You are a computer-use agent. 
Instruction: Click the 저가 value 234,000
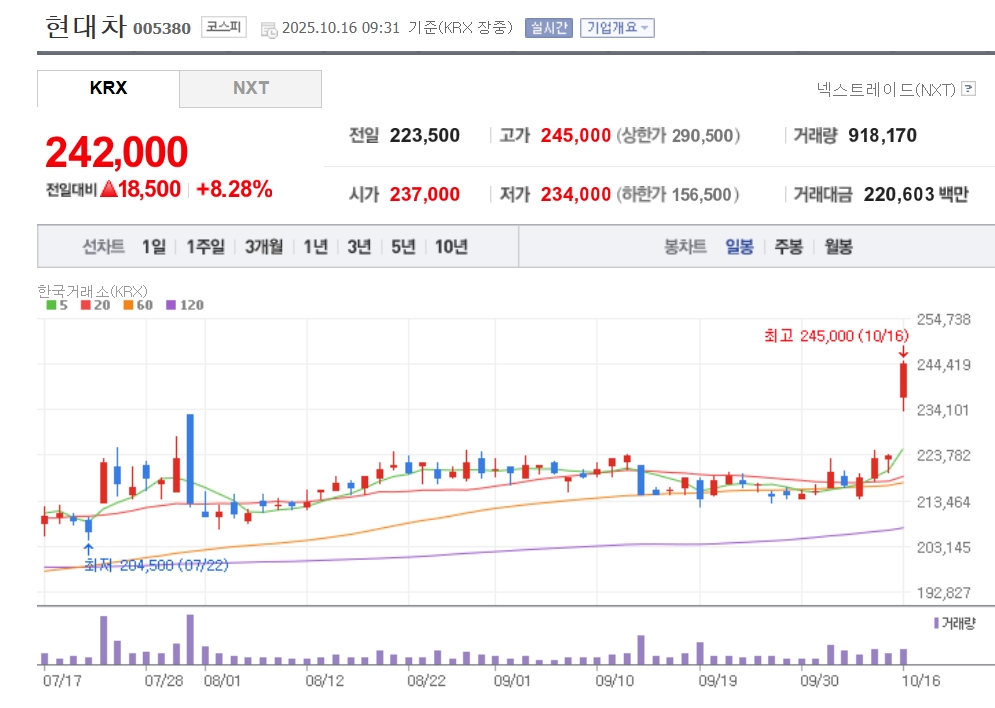coord(576,194)
